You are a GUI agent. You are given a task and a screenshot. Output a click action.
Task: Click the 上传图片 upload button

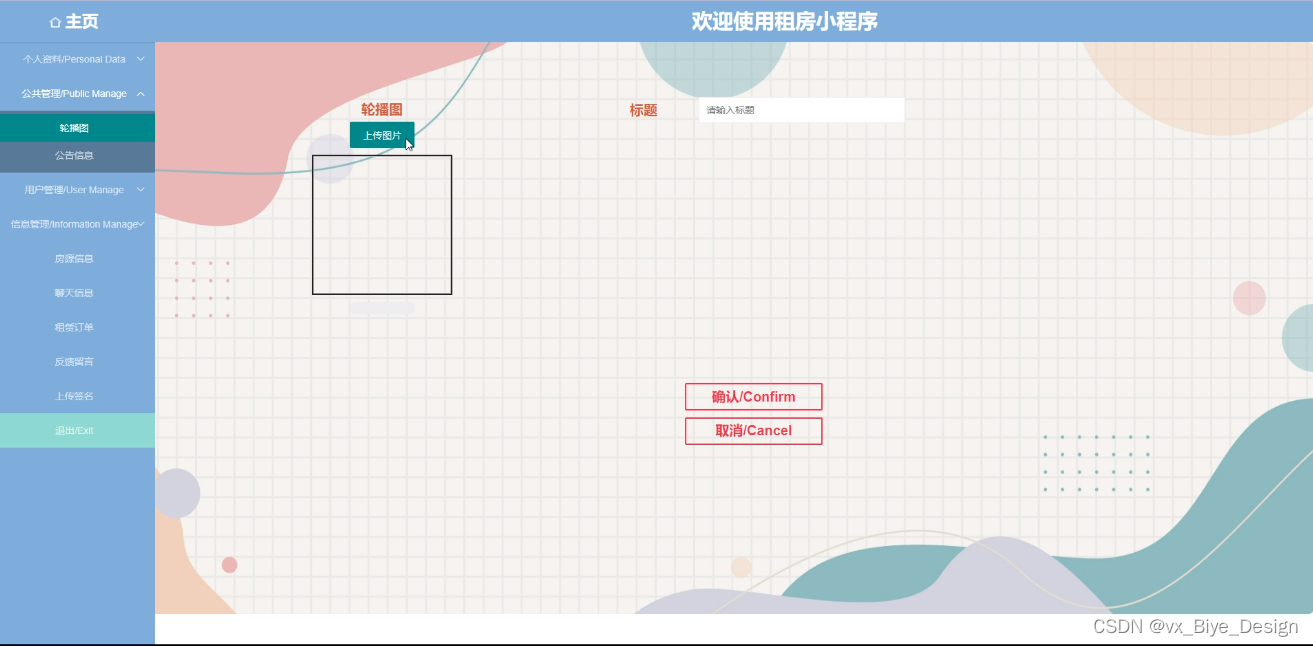tap(382, 135)
